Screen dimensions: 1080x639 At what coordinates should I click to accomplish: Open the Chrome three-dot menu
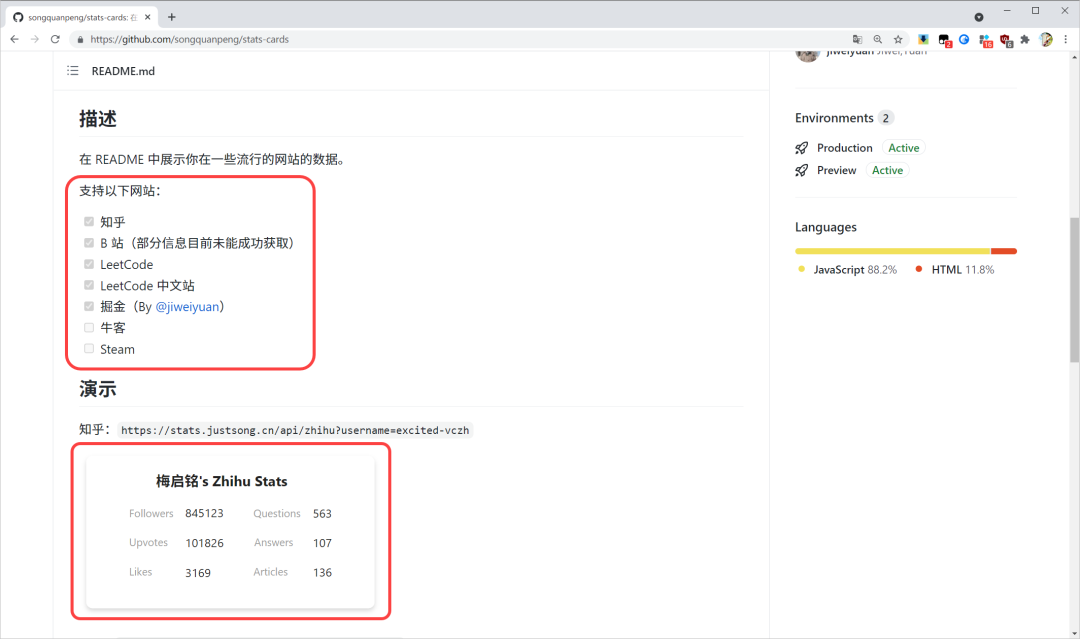[1066, 39]
